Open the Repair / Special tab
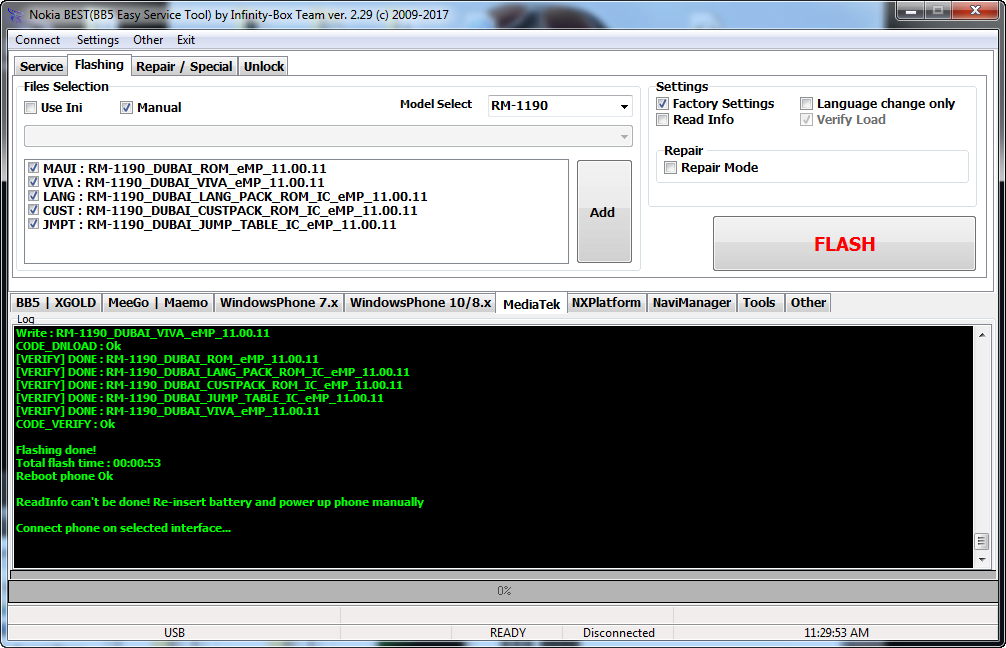This screenshot has height=648, width=1006. tap(184, 67)
